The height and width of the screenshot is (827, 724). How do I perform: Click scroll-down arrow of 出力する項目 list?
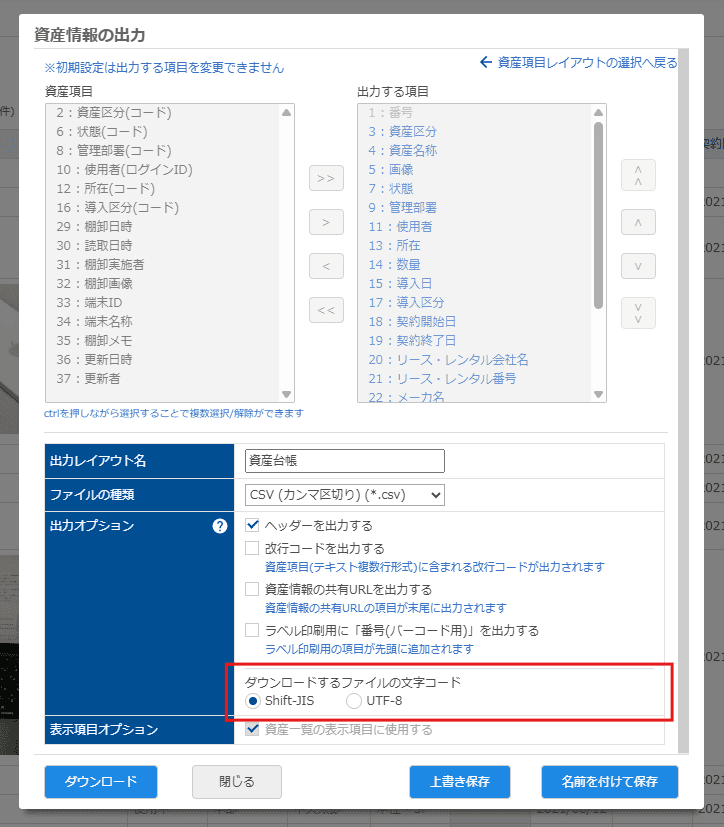coord(598,394)
